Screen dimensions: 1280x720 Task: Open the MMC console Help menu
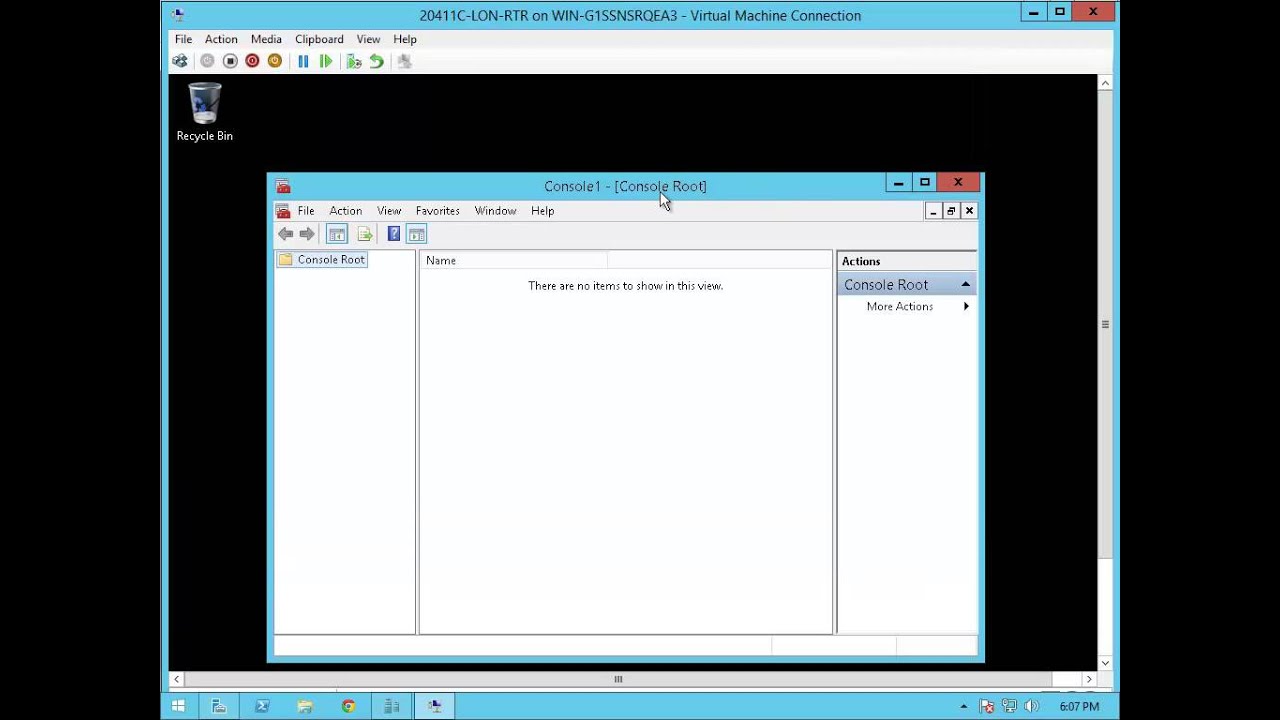(x=543, y=211)
